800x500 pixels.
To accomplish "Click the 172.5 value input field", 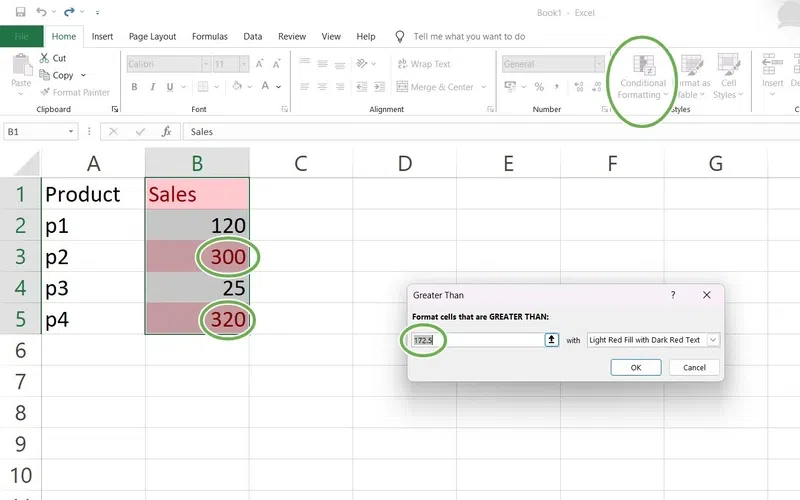I will [x=476, y=340].
